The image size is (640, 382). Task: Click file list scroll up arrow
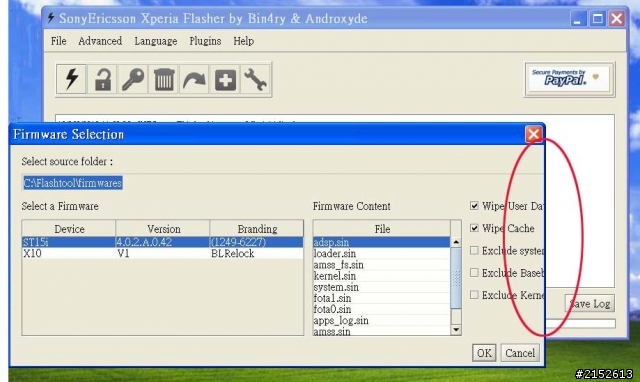tap(456, 242)
